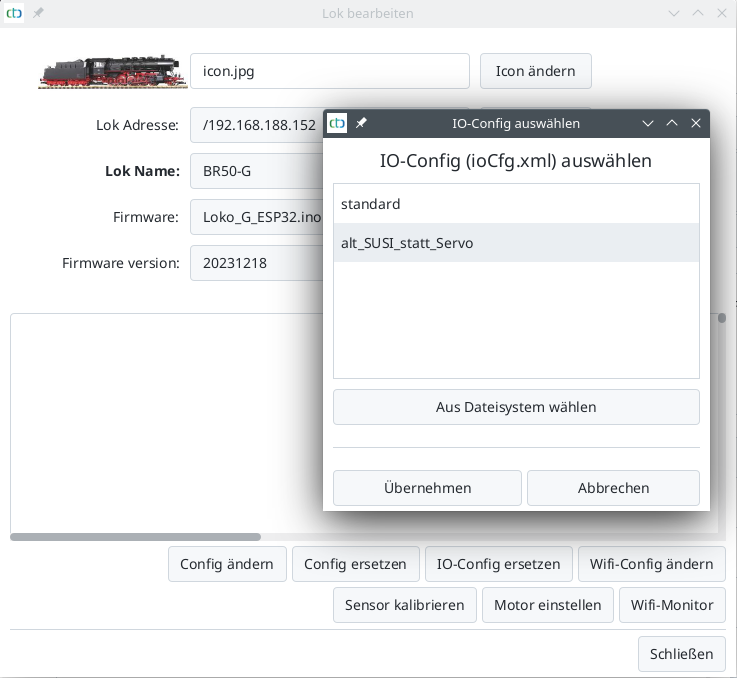
Task: Click the pin icon in IO-Config dialog titlebar
Action: click(x=361, y=123)
